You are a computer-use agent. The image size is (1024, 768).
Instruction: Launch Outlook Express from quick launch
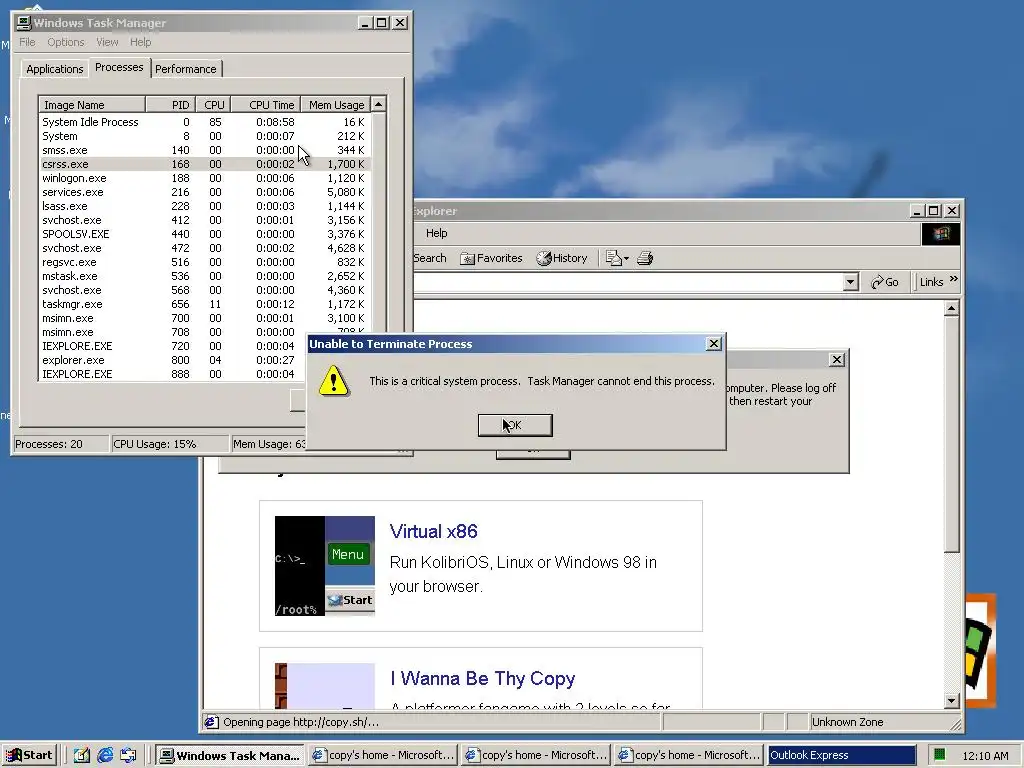pyautogui.click(x=129, y=755)
